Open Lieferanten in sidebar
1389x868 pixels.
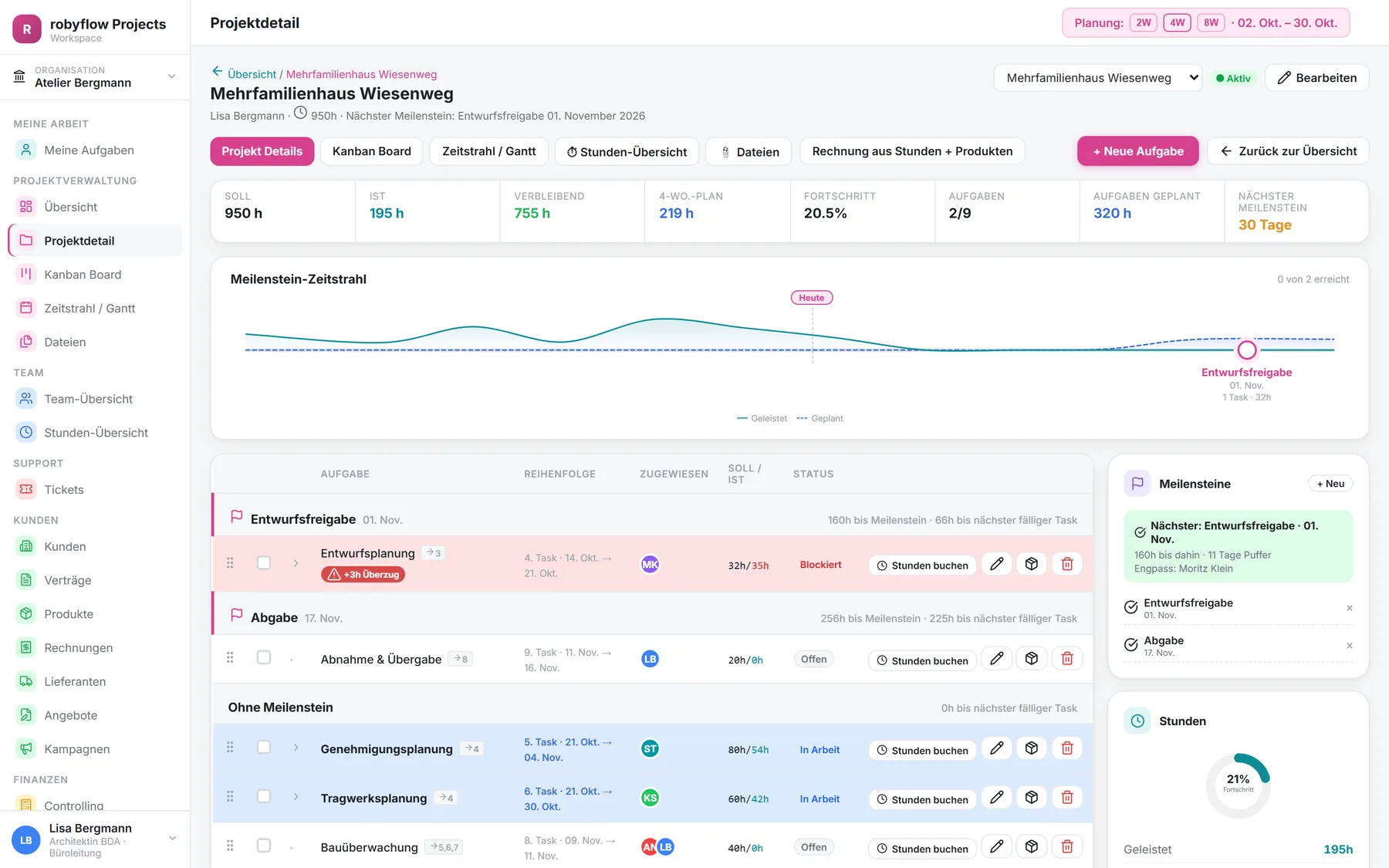pos(95,681)
